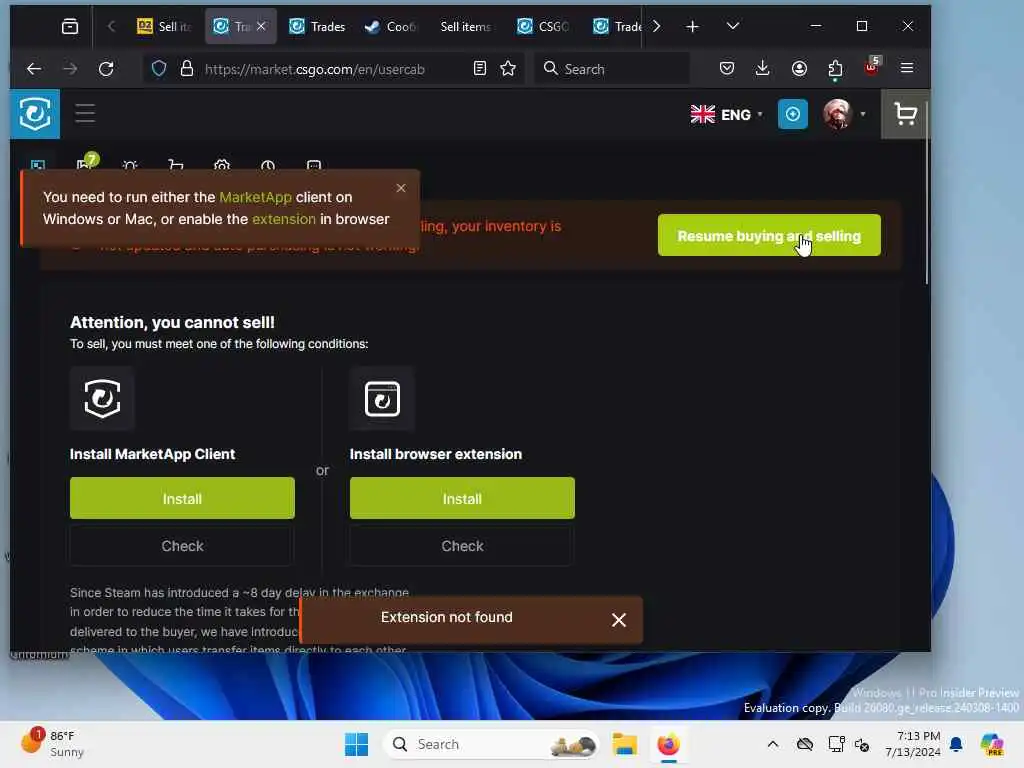Viewport: 1024px width, 768px height.
Task: Open Firefox downloads panel
Action: coord(762,69)
